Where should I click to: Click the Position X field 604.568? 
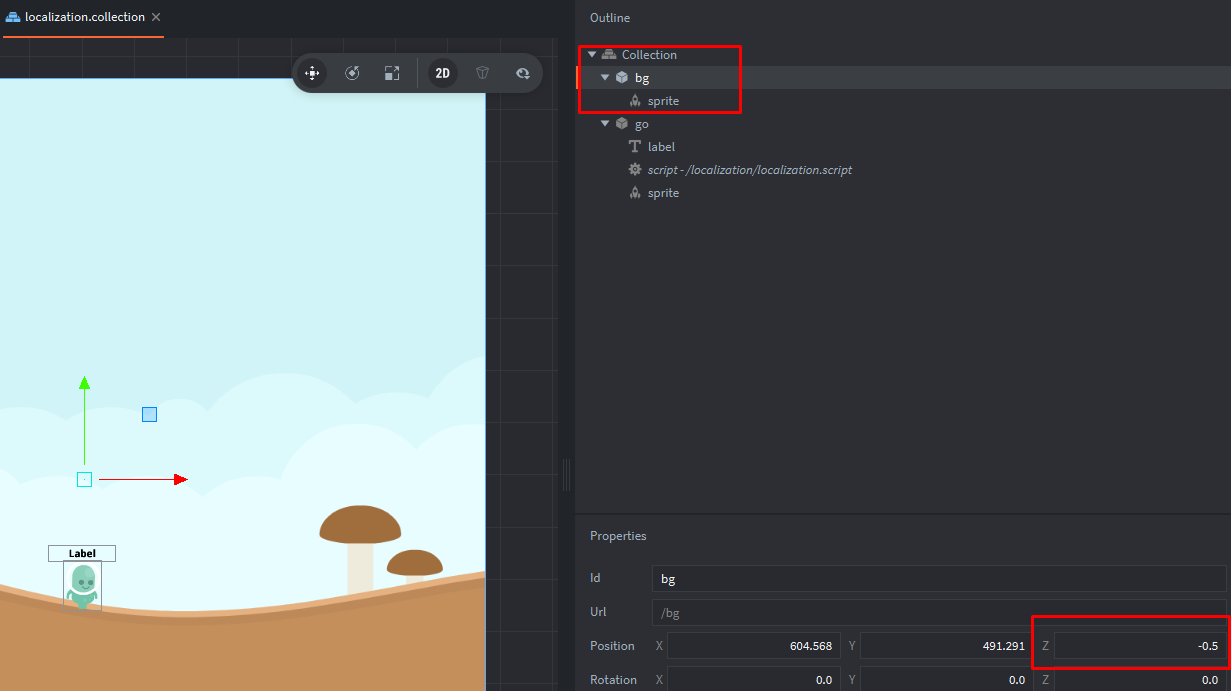(x=754, y=646)
